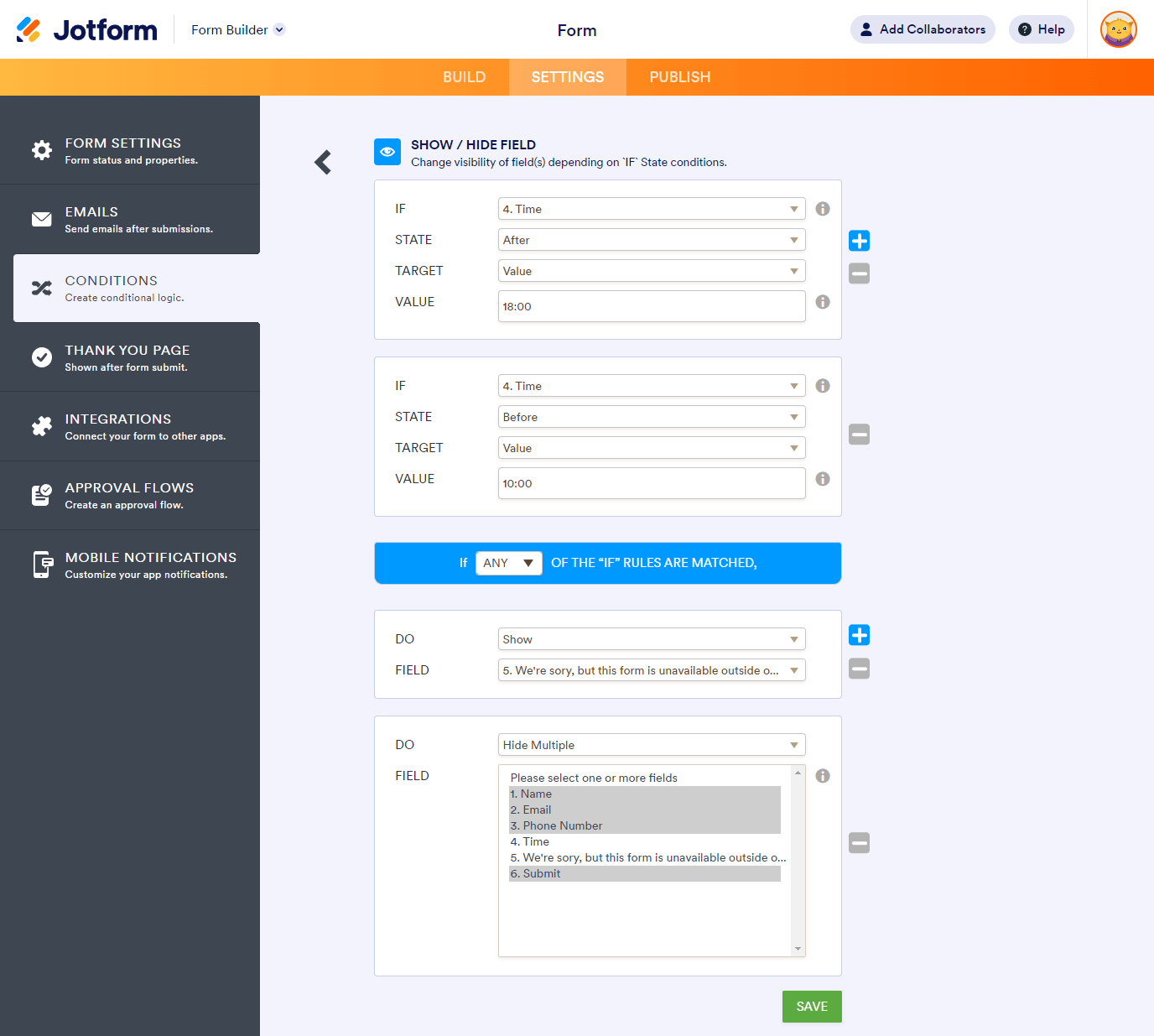This screenshot has height=1036, width=1154.
Task: Open TARGET dropdown in first rule
Action: pos(652,271)
